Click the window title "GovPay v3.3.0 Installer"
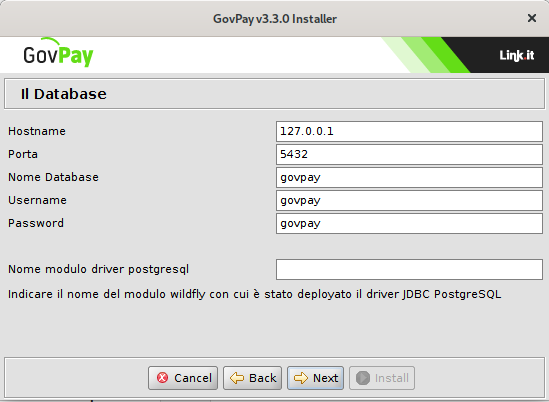549x402 pixels. point(275,19)
